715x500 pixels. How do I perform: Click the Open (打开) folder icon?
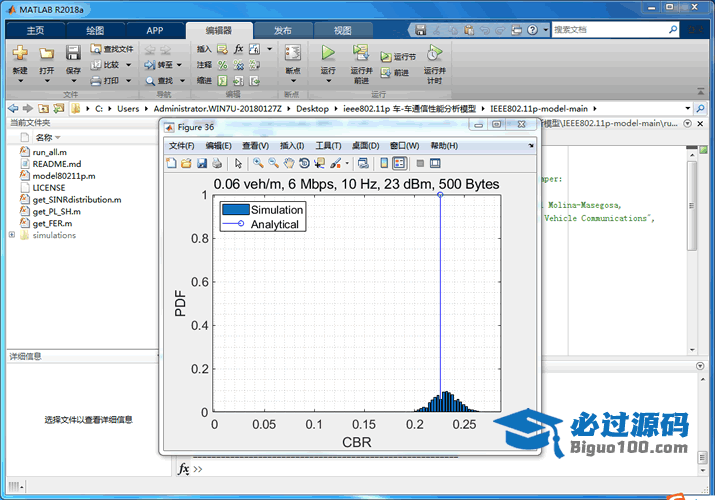[x=46, y=54]
